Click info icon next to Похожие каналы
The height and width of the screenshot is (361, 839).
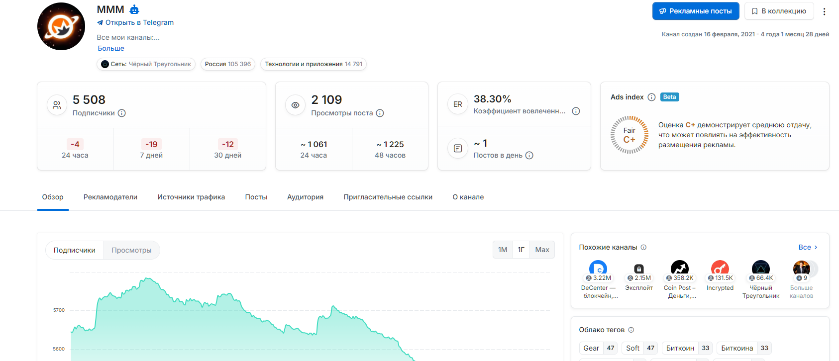point(643,248)
